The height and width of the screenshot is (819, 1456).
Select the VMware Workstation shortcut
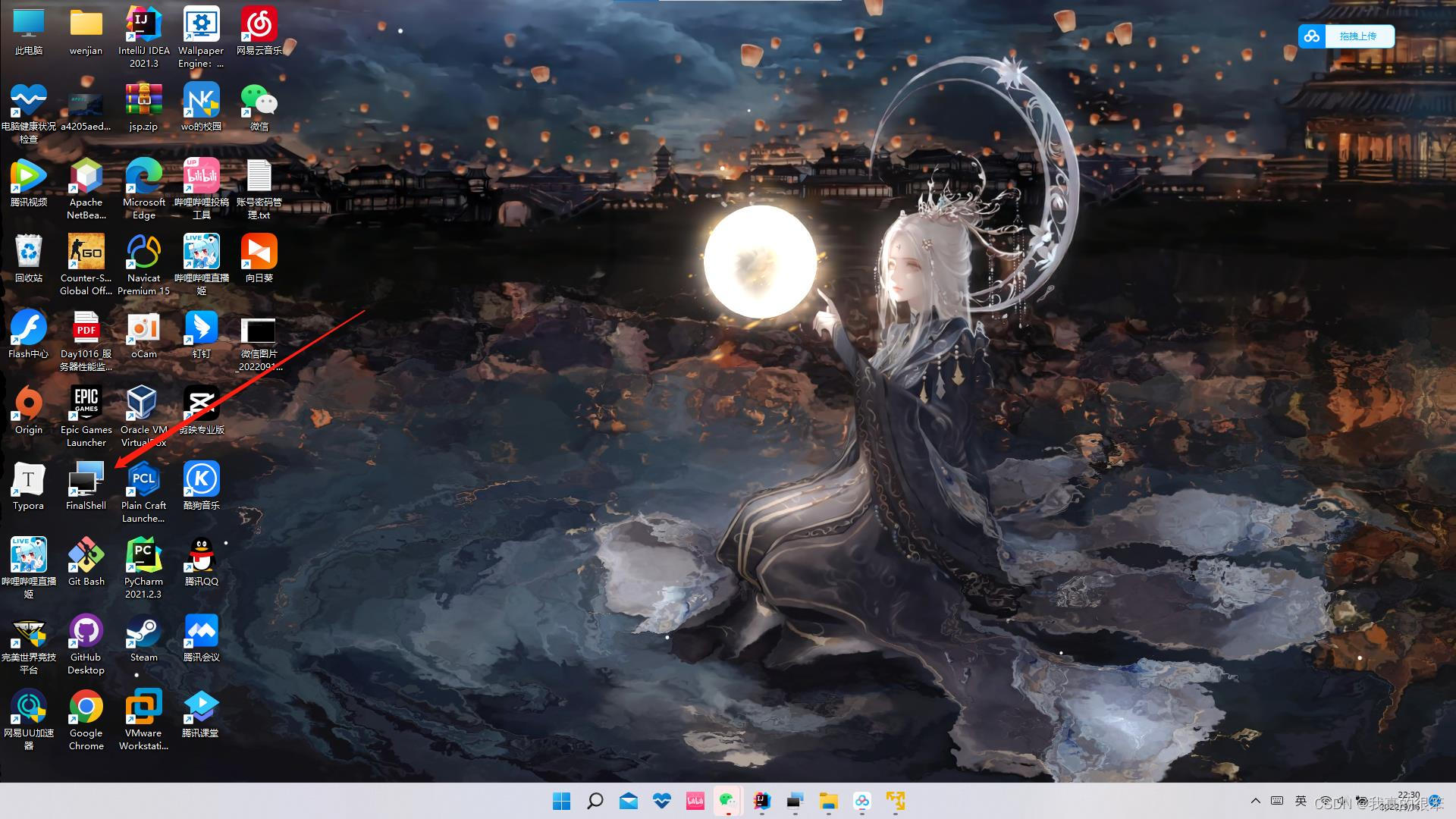(x=143, y=720)
